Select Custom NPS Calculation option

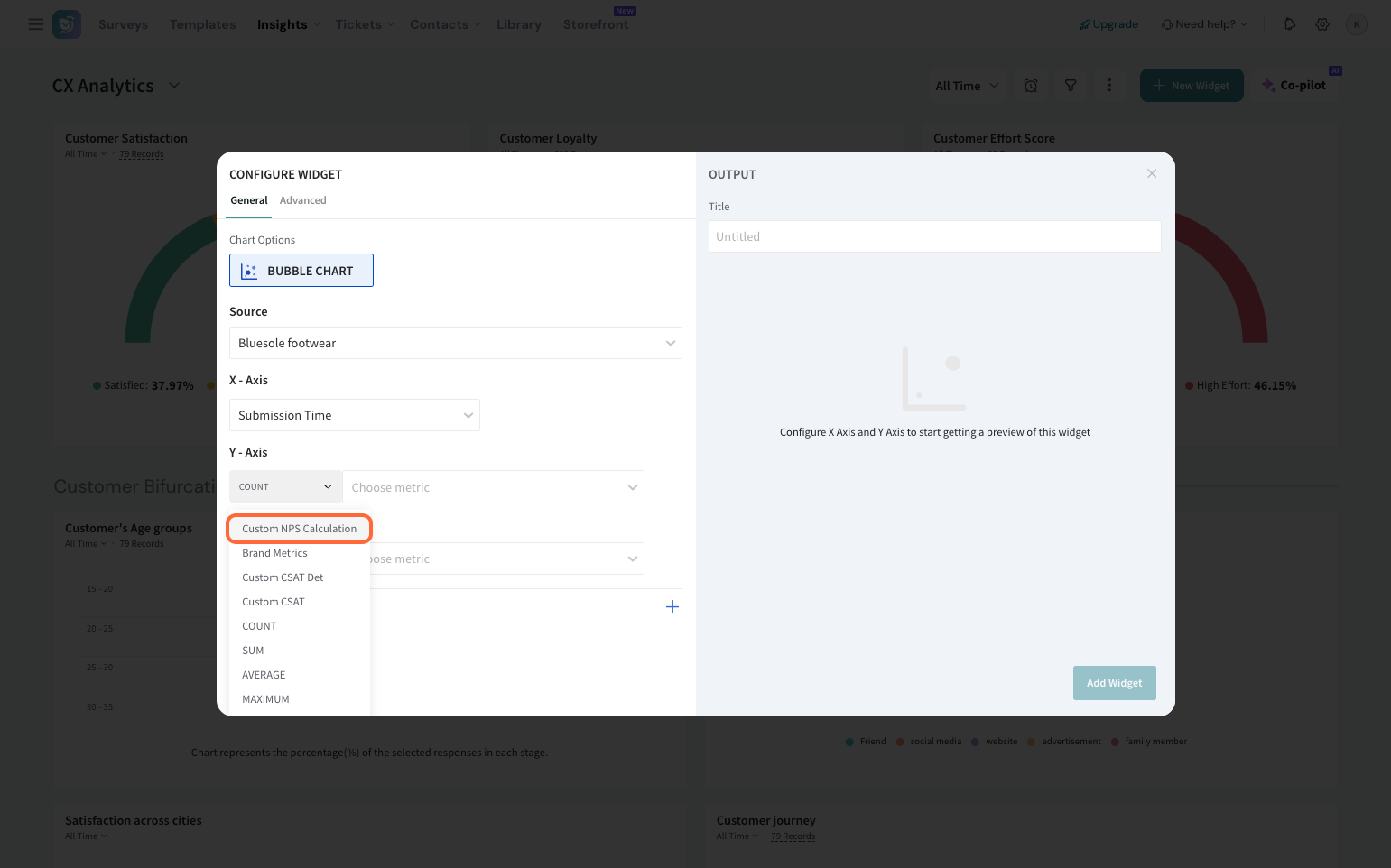click(x=299, y=529)
